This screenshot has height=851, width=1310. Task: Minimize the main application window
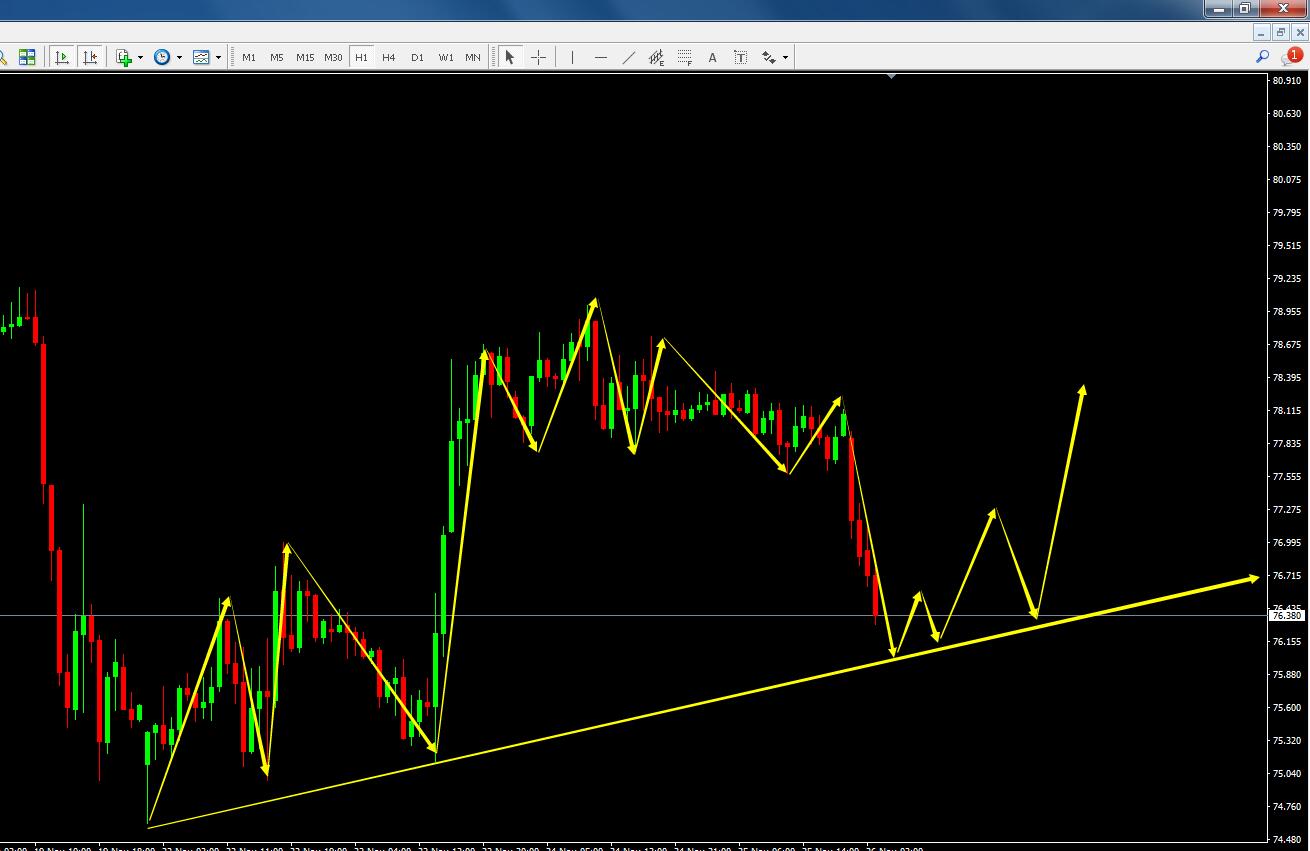(1218, 9)
